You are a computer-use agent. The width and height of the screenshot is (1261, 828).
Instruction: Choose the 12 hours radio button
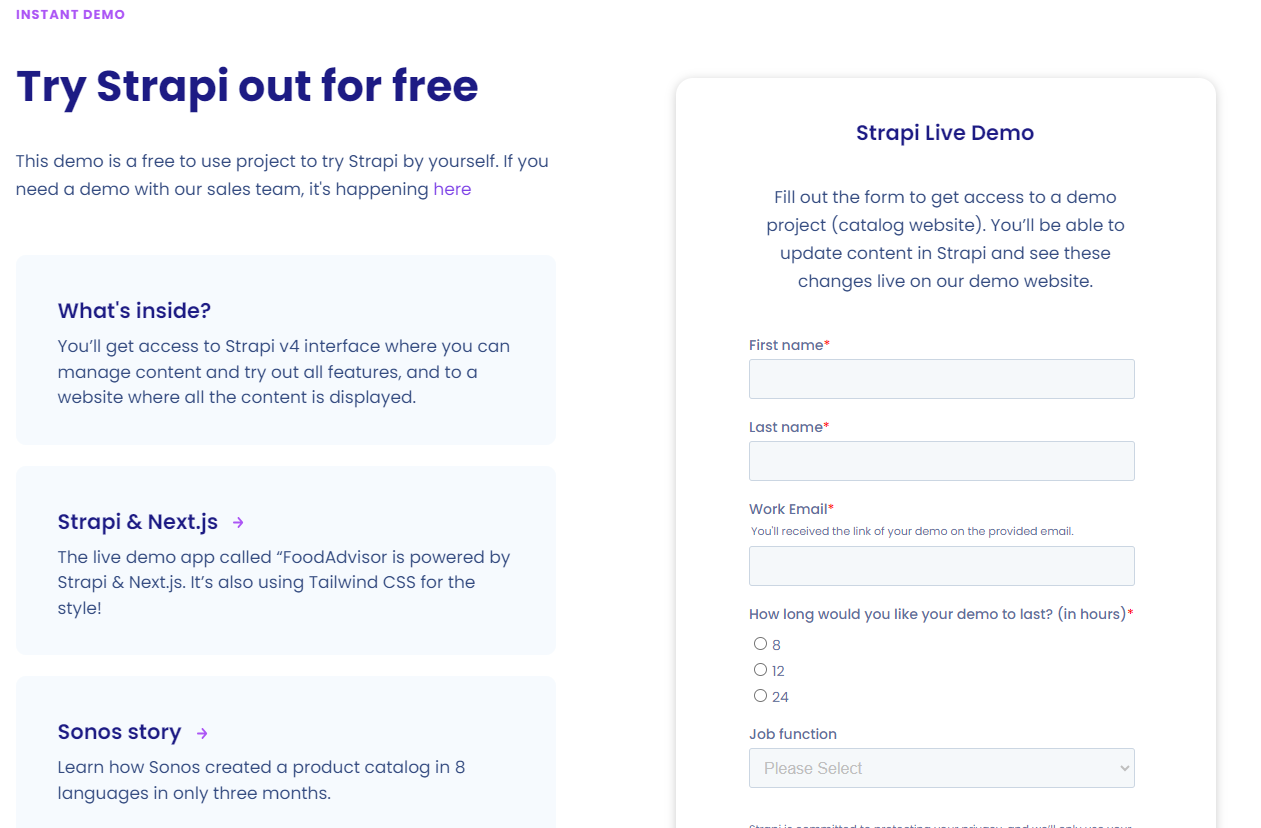pos(761,670)
